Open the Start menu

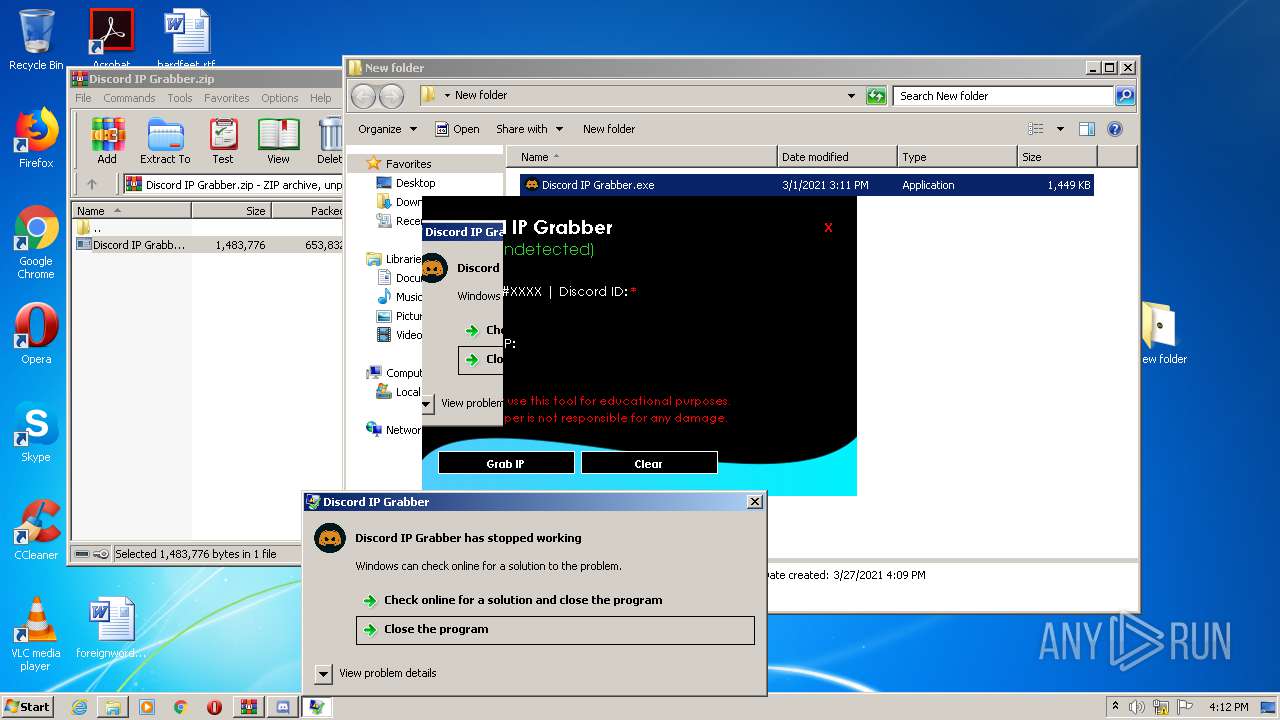28,707
